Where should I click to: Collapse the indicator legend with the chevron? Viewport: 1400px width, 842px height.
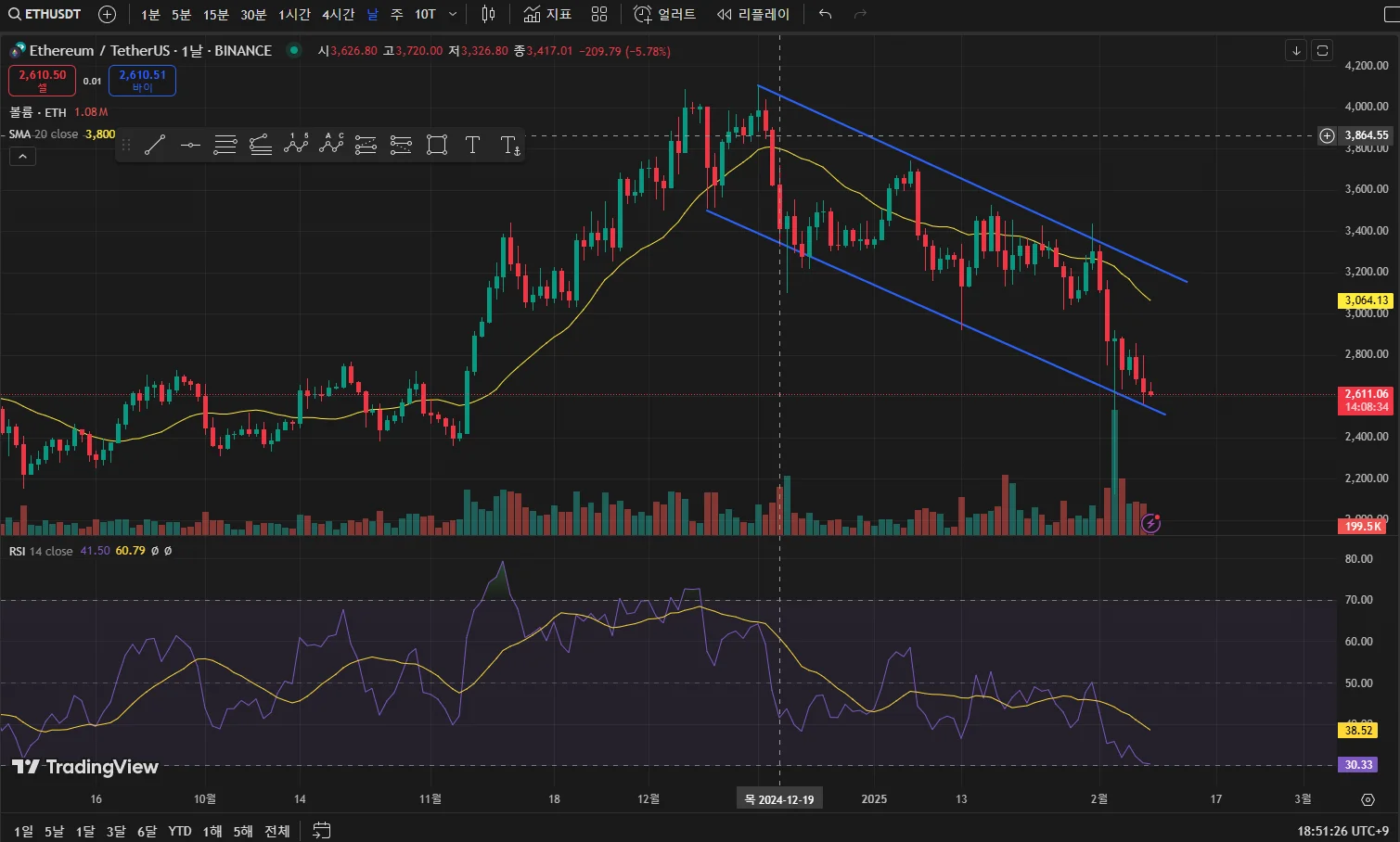(22, 157)
